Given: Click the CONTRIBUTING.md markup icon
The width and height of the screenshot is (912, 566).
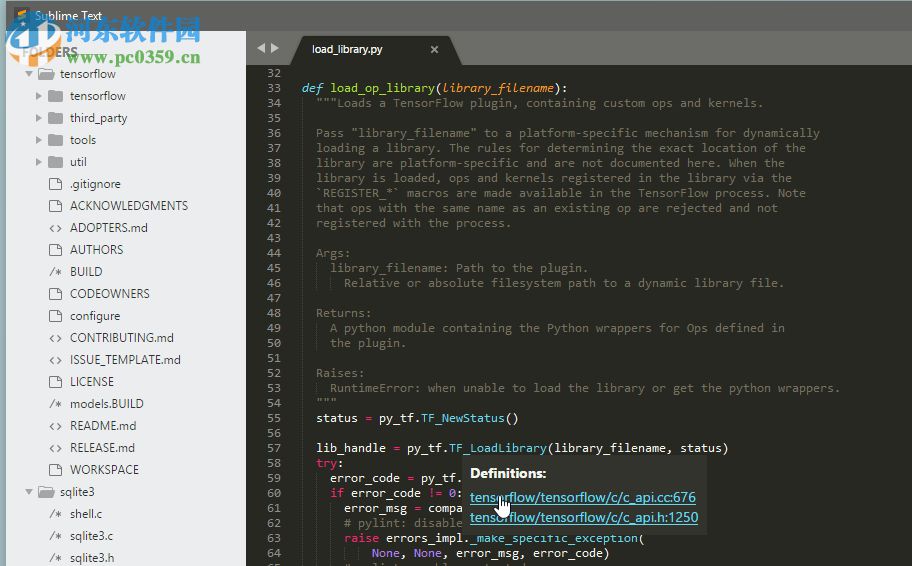Looking at the screenshot, I should (56, 338).
